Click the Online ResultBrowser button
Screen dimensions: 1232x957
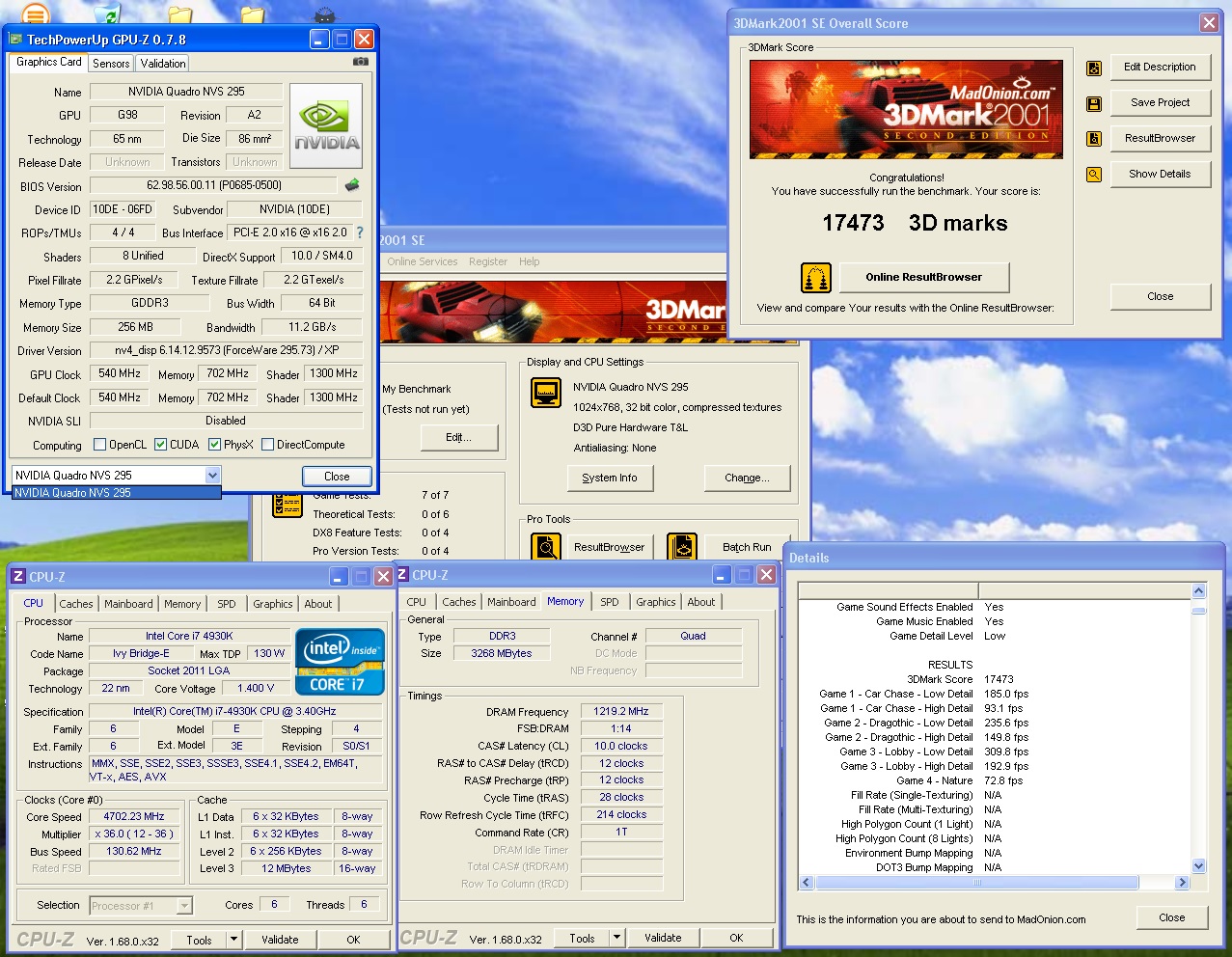coord(923,277)
